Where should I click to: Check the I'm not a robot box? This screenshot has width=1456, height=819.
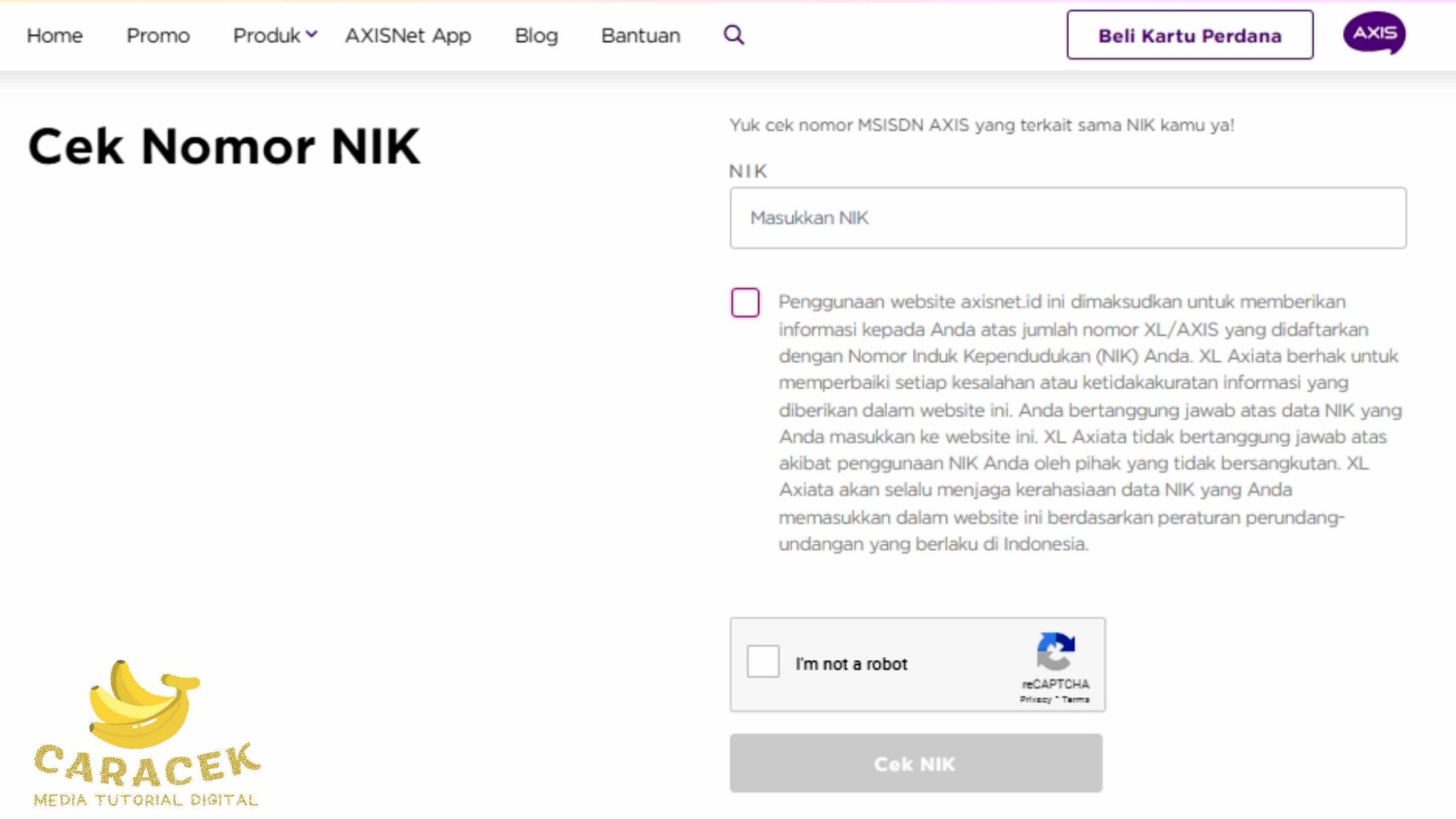tap(763, 661)
